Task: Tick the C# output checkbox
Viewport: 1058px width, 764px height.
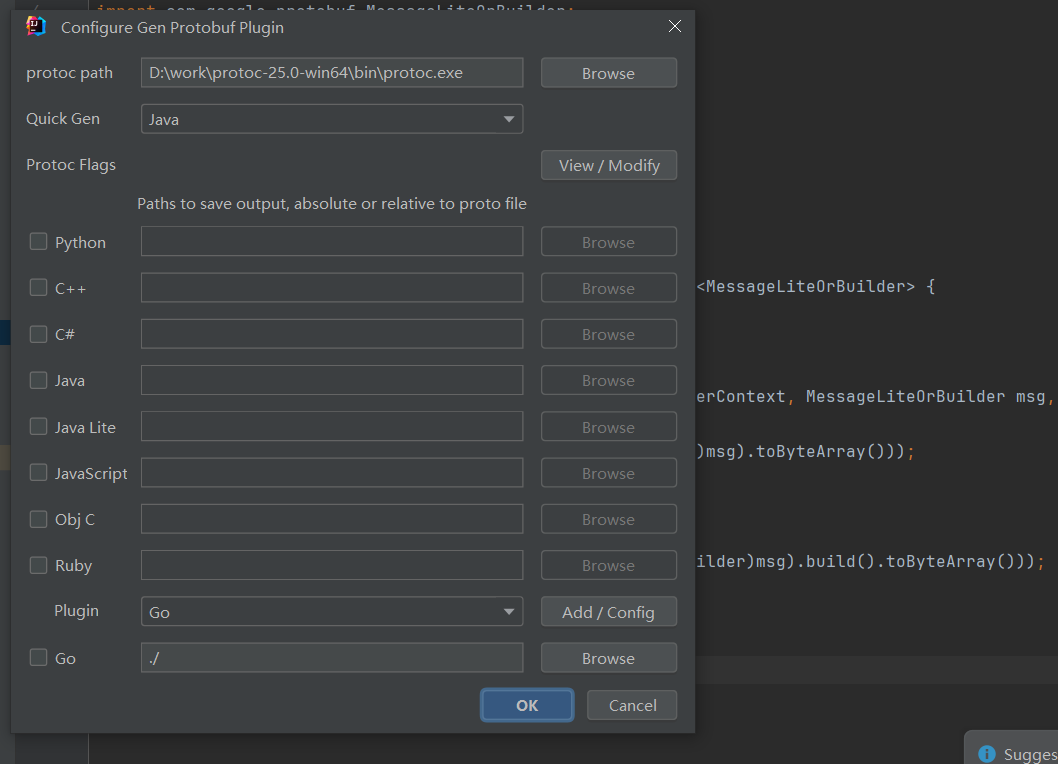Action: [38, 334]
